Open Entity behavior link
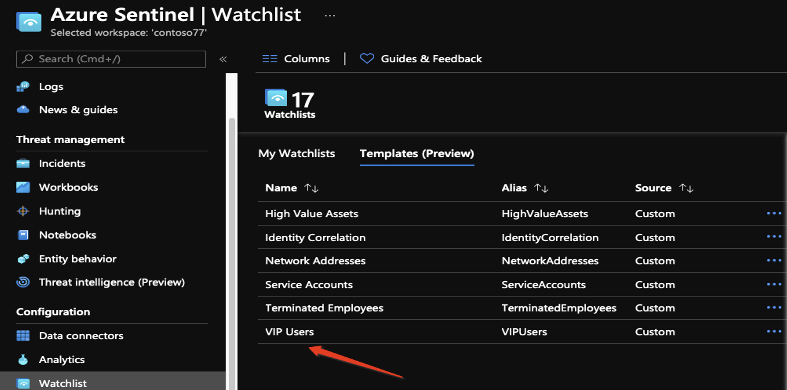The height and width of the screenshot is (390, 787). (77, 259)
